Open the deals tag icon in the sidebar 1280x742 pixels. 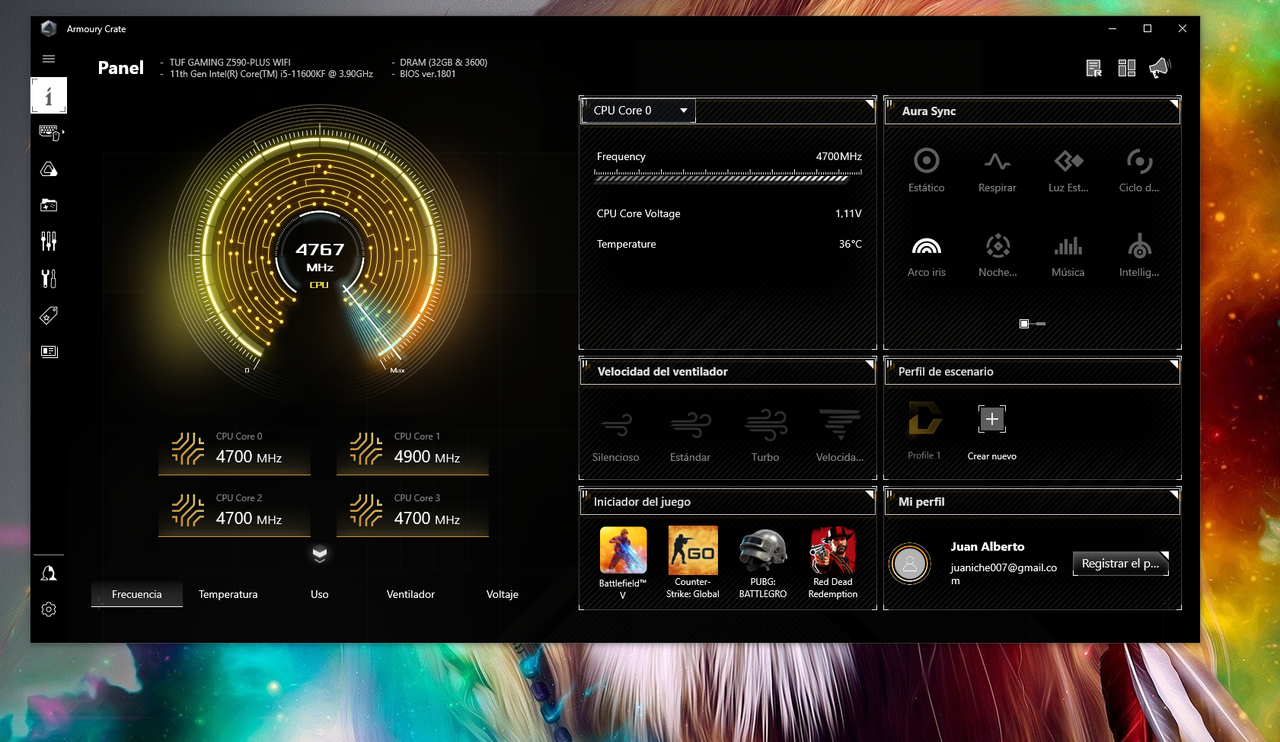pos(49,315)
